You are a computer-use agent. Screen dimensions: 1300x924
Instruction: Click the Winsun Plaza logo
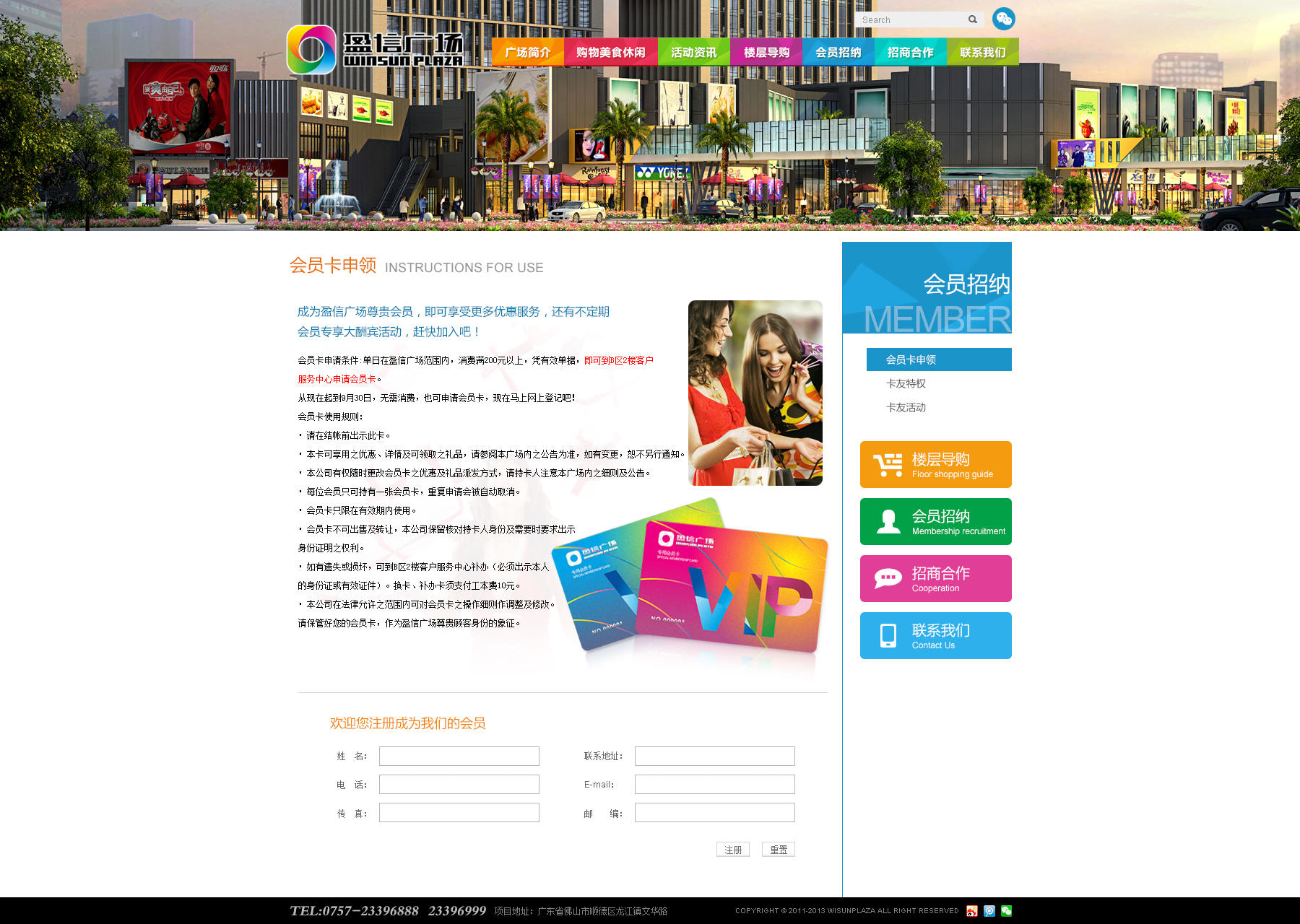(375, 50)
